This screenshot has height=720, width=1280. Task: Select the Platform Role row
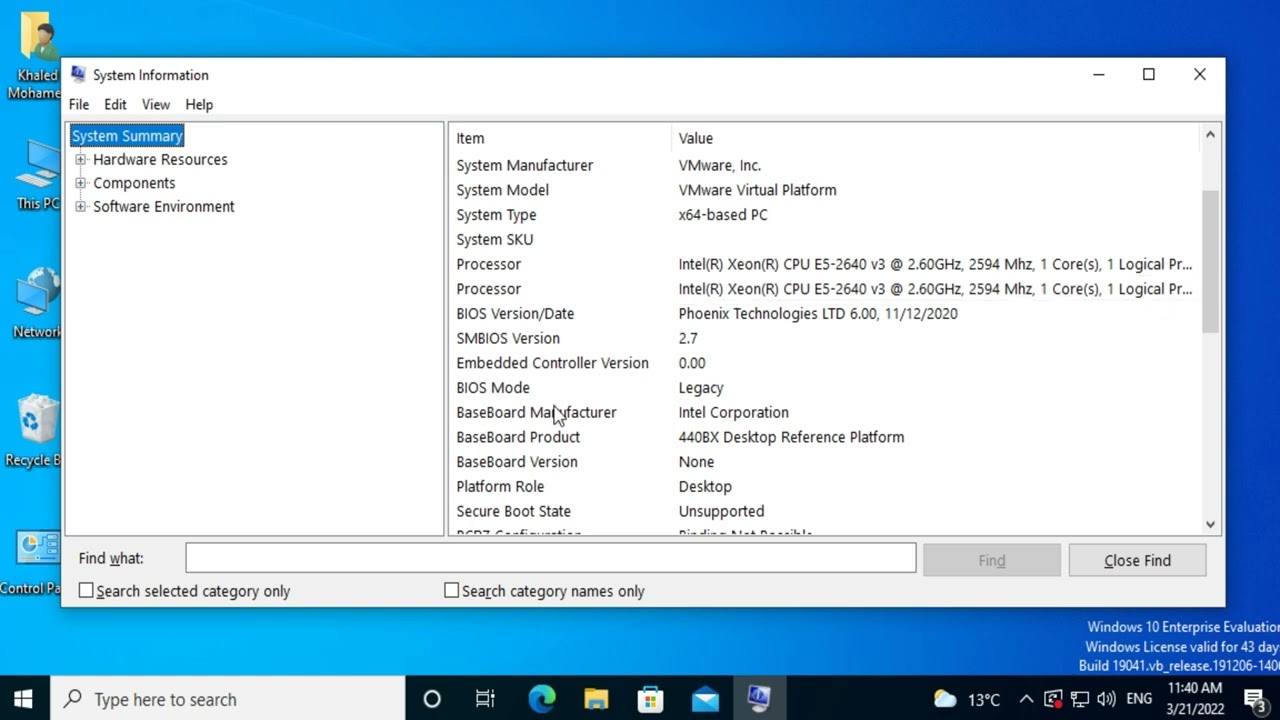824,486
